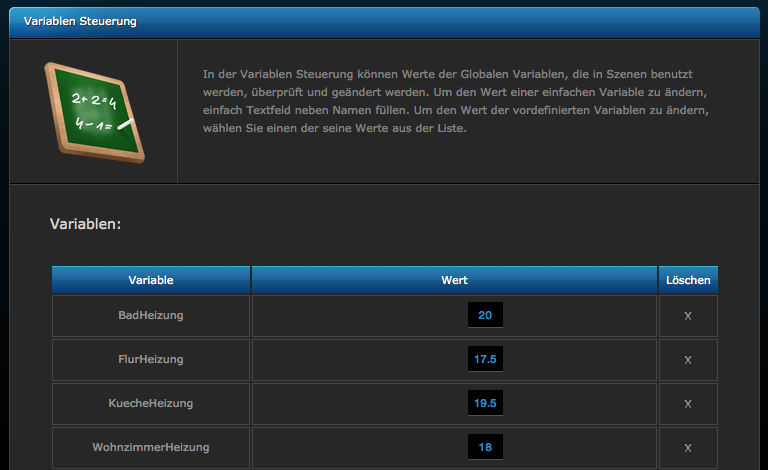Remove the WohnzimmerHeizung variable with X

(x=687, y=448)
